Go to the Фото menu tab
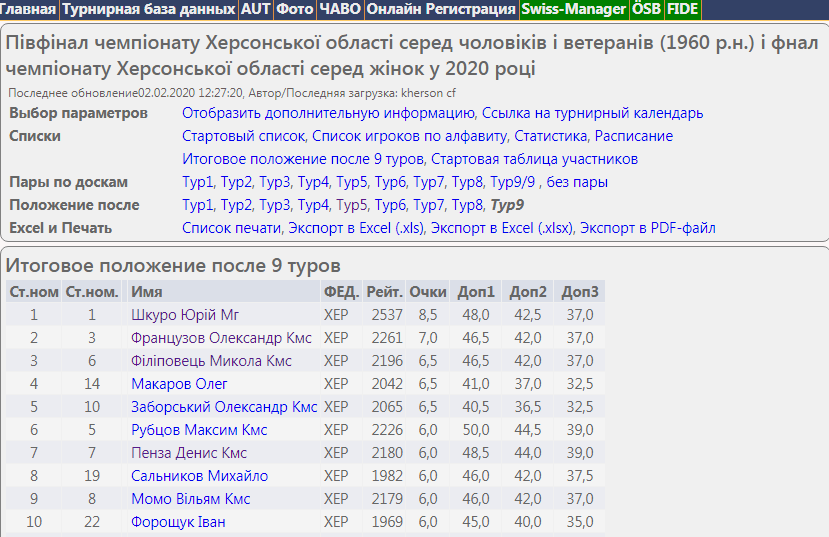This screenshot has height=537, width=829. tap(294, 10)
